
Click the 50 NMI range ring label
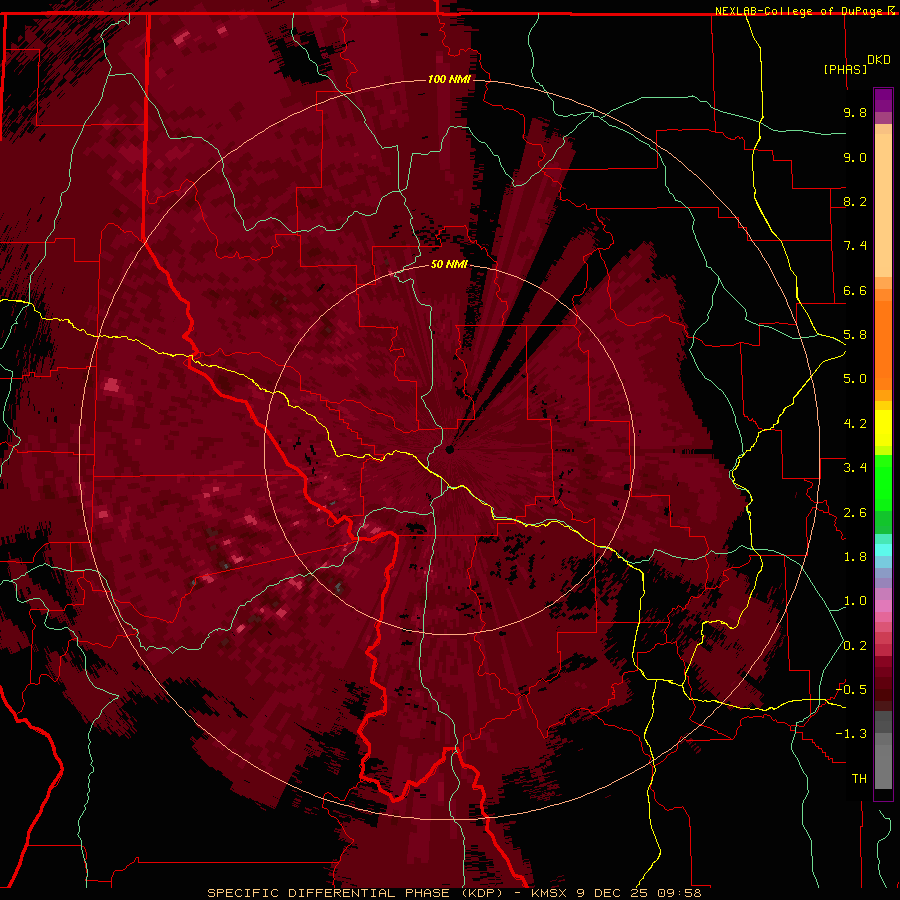[x=449, y=264]
